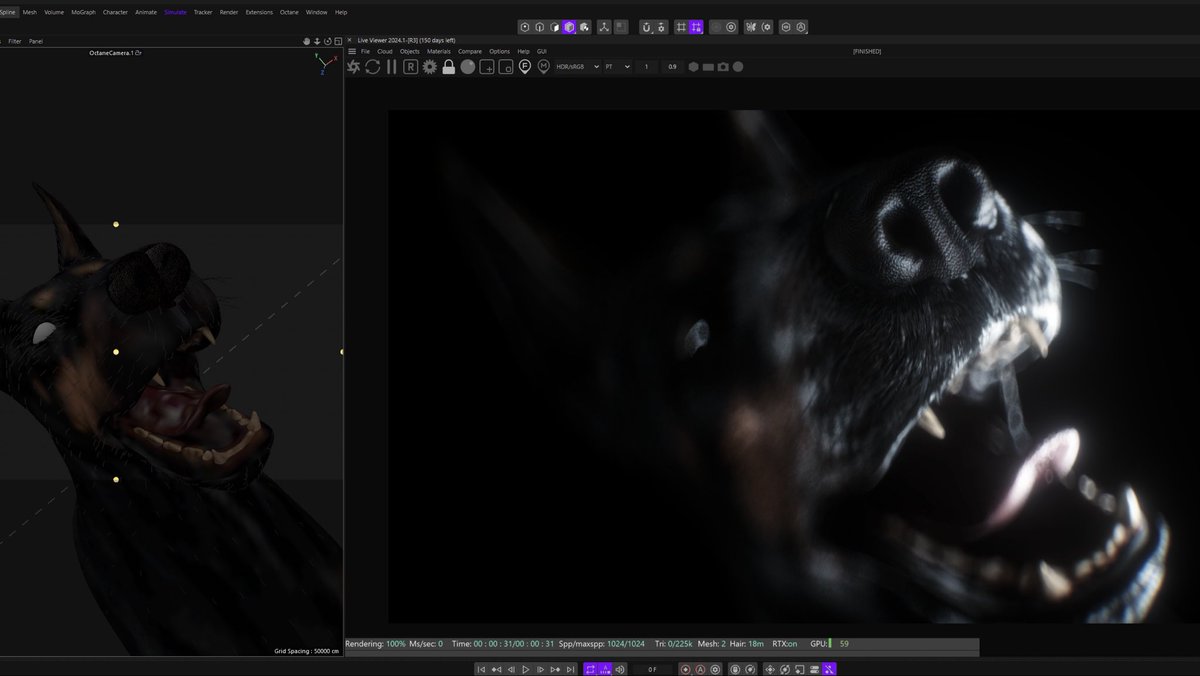Pause the Live Viewer render
This screenshot has width=1200, height=676.
(x=391, y=67)
